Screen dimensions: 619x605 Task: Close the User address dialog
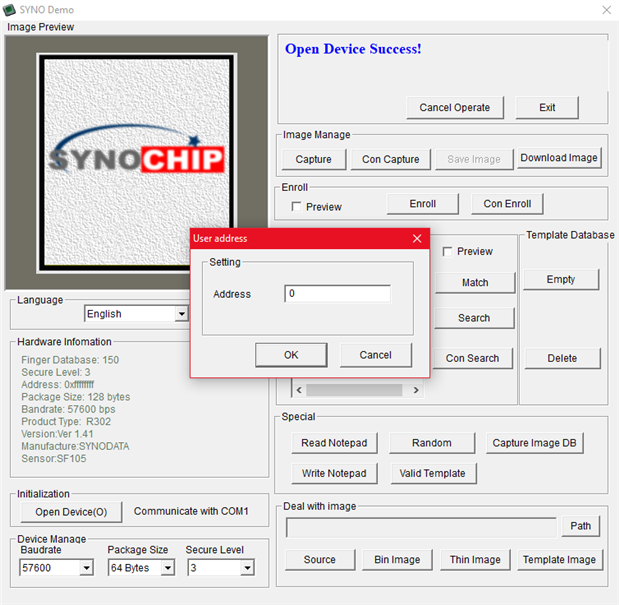coord(417,238)
